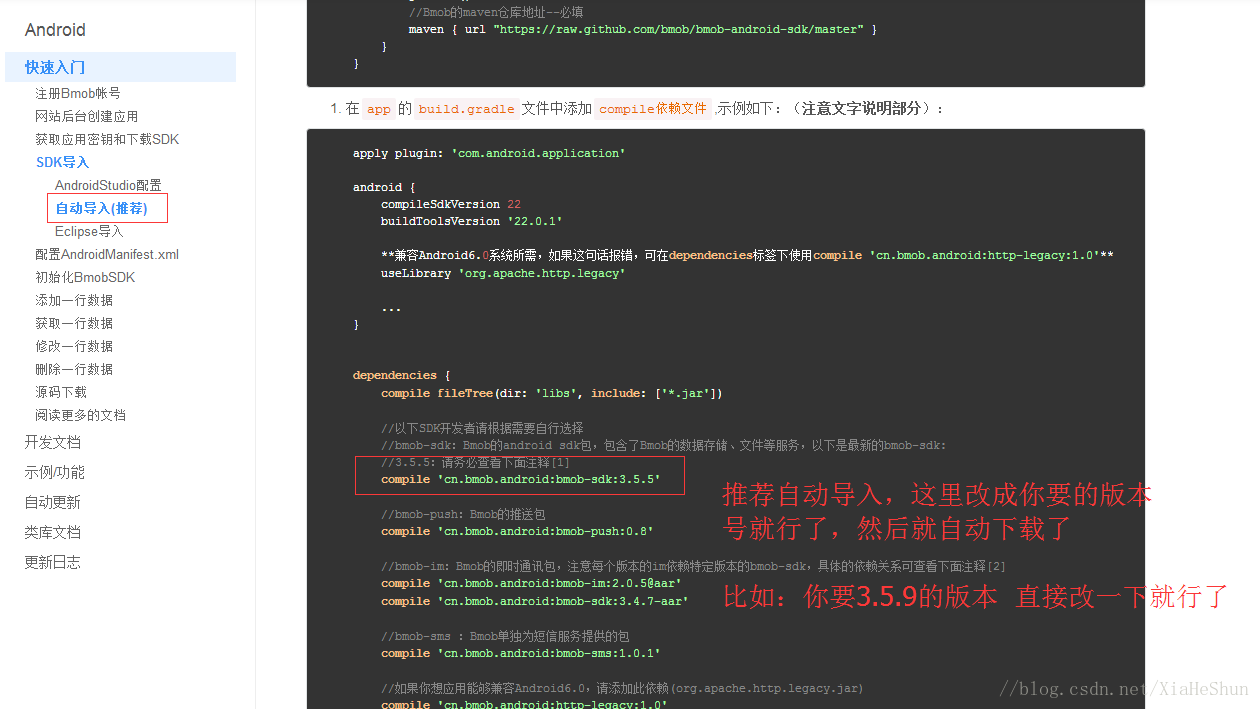Click the bmob-sdk:3.5.5 compile line
The width and height of the screenshot is (1260, 709).
pos(521,479)
